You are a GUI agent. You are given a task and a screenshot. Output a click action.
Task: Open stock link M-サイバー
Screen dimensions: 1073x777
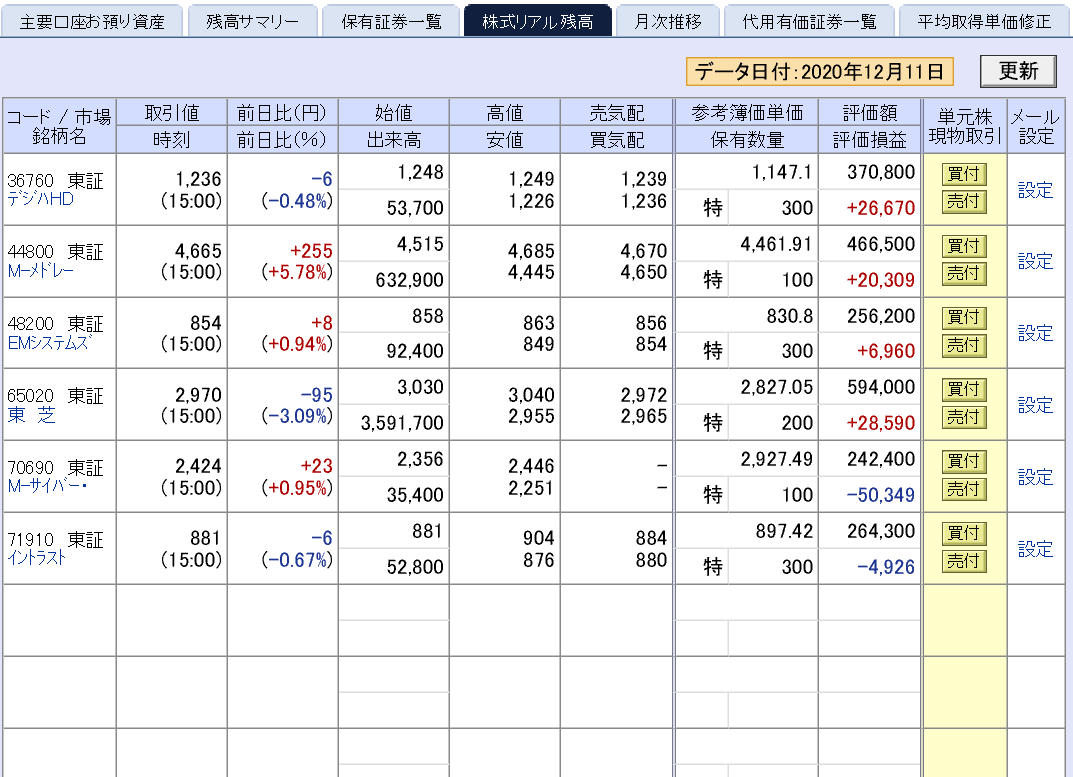tap(47, 487)
